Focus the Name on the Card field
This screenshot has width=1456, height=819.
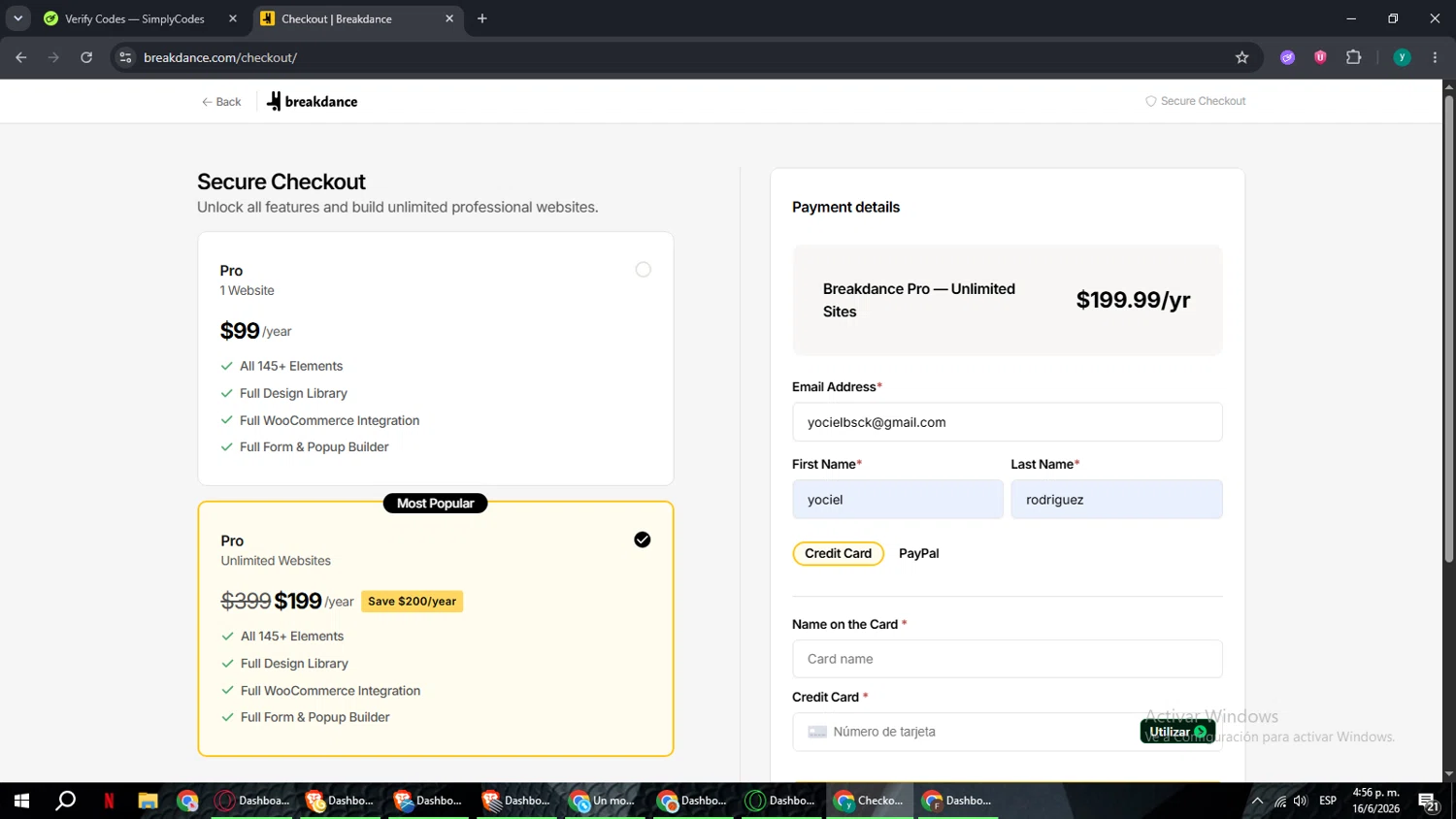click(1007, 659)
